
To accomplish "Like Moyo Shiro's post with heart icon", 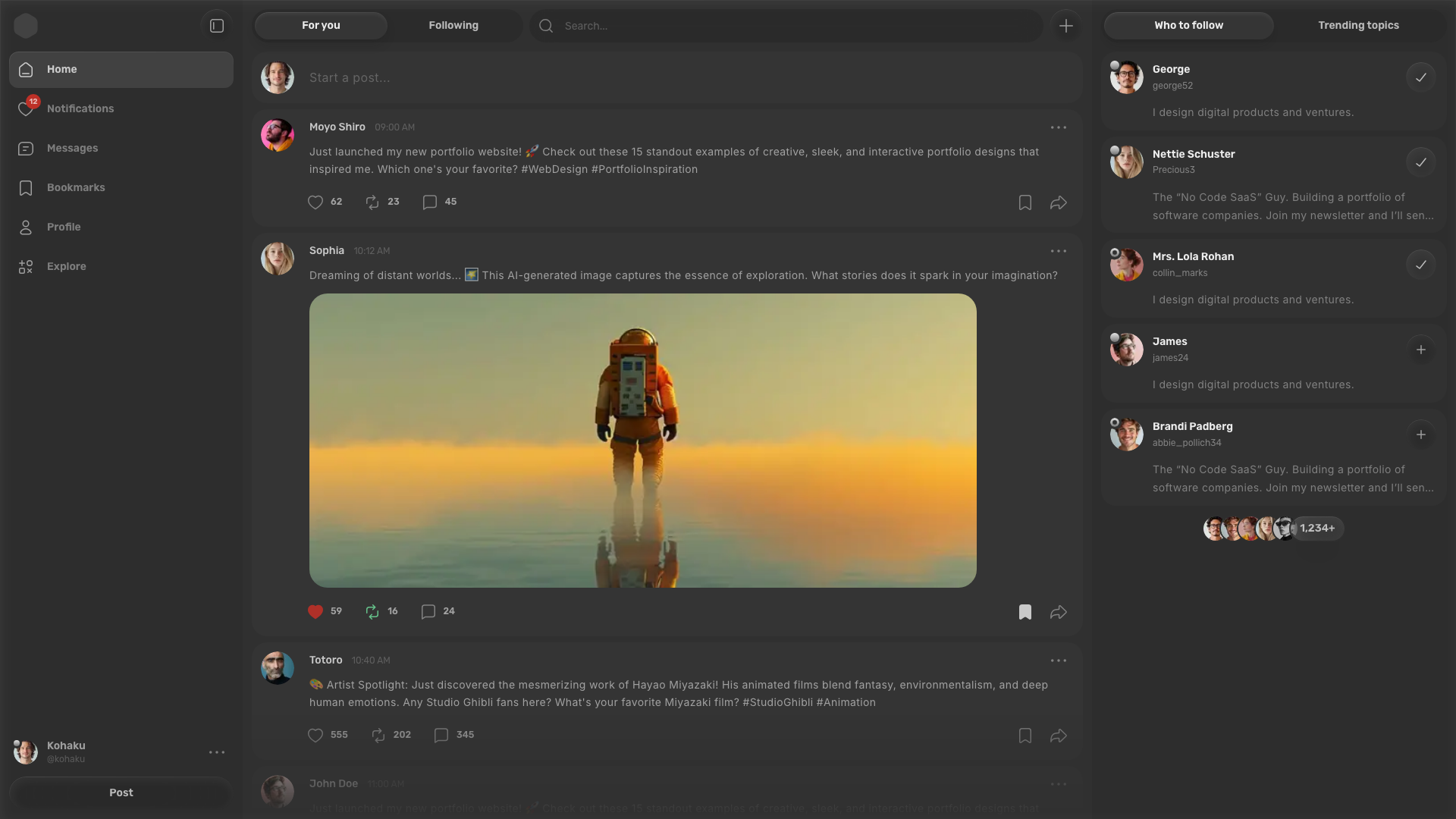I will coord(315,202).
